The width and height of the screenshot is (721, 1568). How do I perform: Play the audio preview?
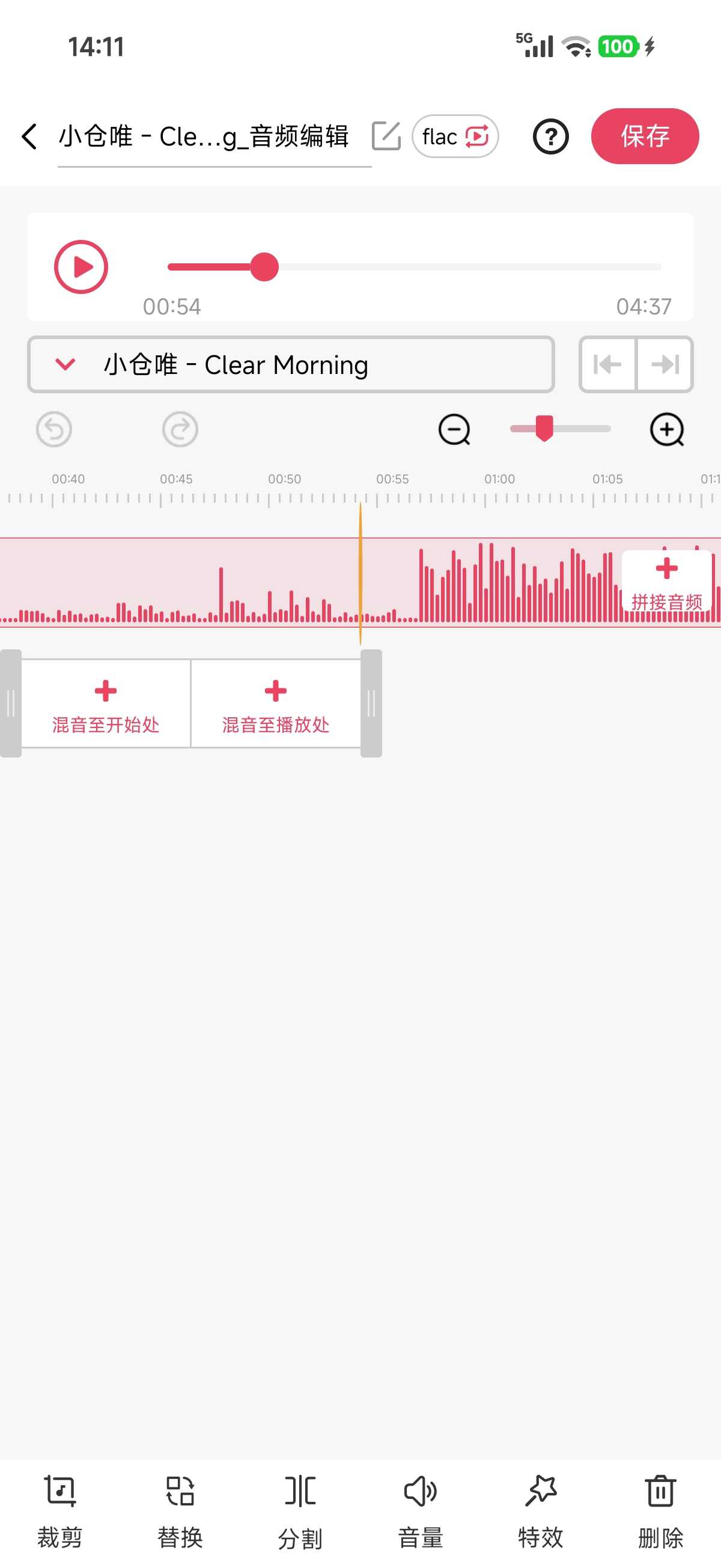(81, 267)
